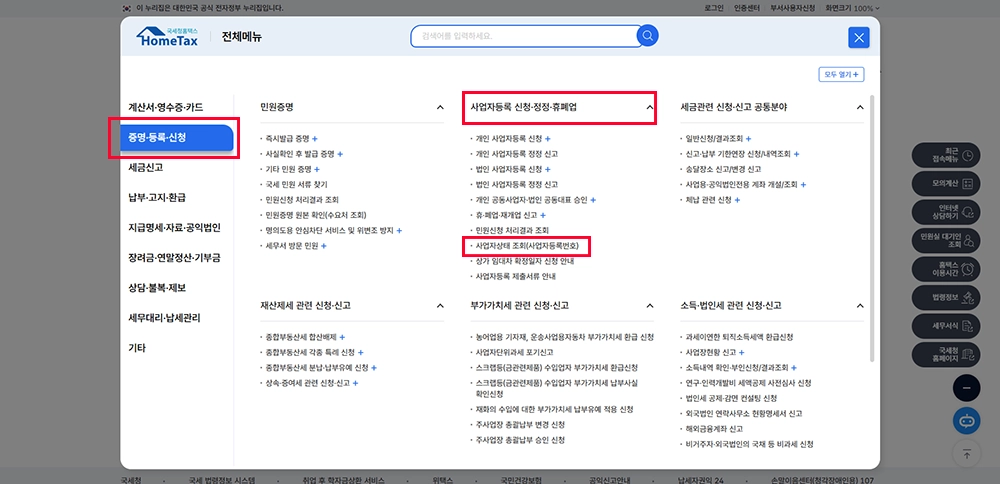Select 증명·등록·신청 menu category
This screenshot has height=484, width=1000.
[x=177, y=137]
